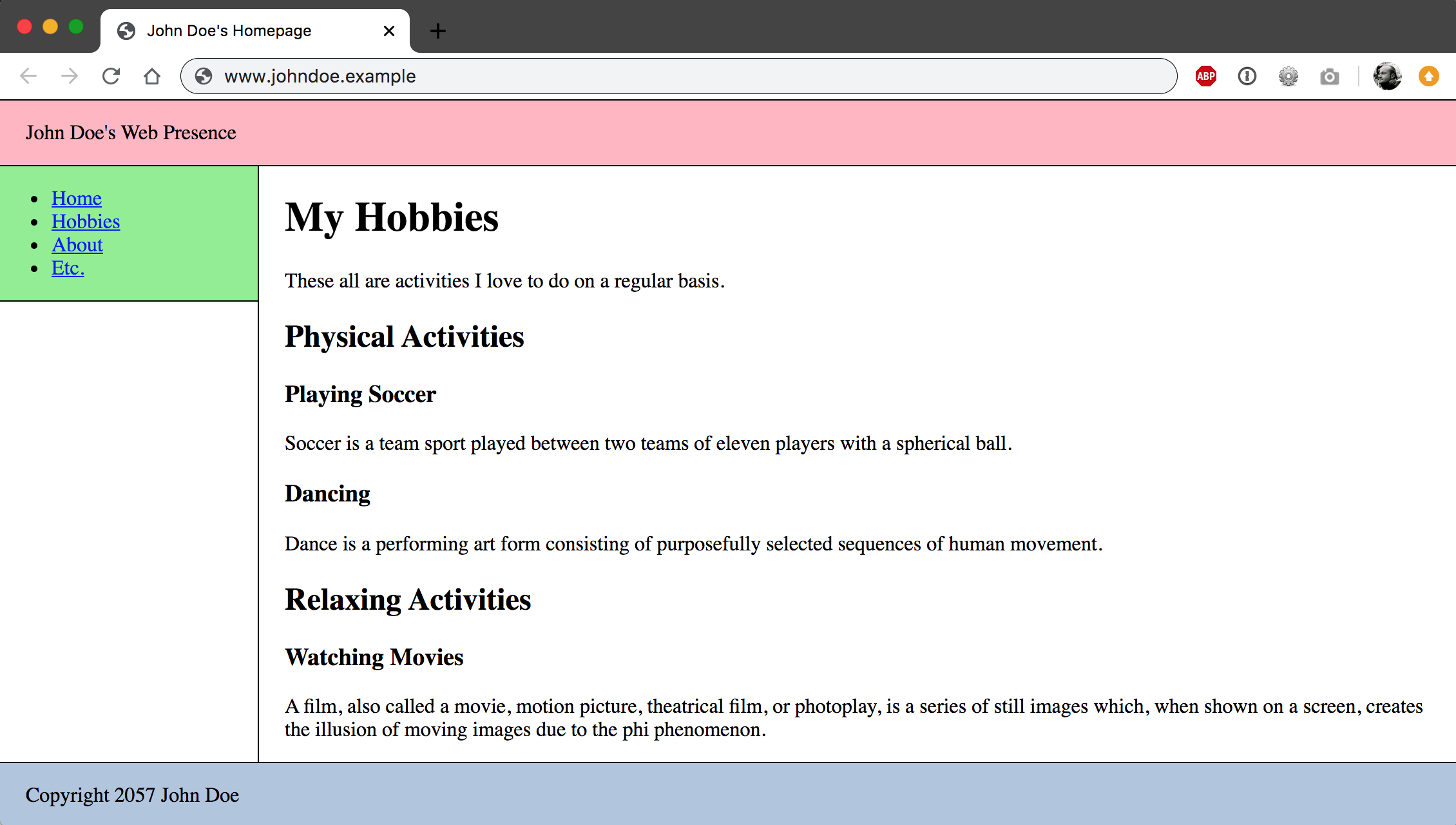Open the Hobbies navigation link
Image resolution: width=1456 pixels, height=825 pixels.
pyautogui.click(x=86, y=221)
